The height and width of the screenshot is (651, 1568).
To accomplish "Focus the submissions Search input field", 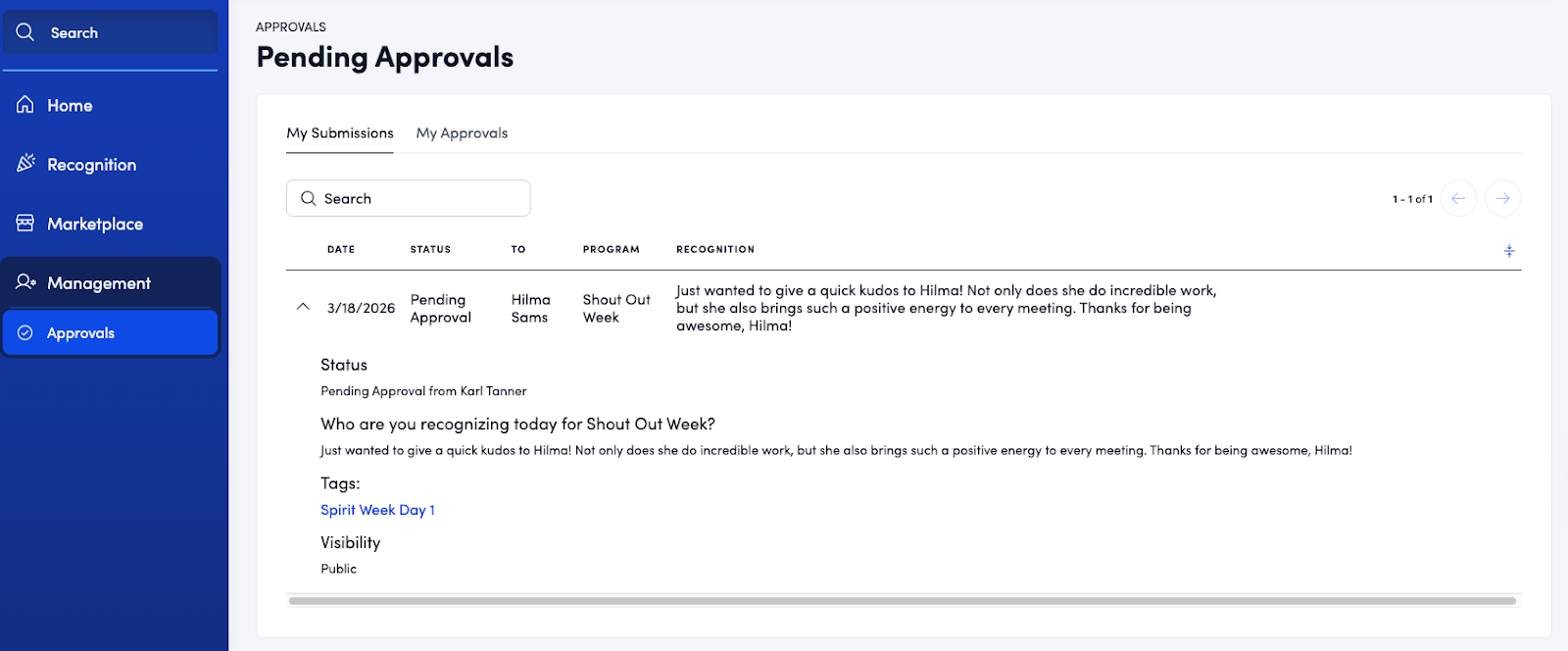I will pyautogui.click(x=421, y=198).
